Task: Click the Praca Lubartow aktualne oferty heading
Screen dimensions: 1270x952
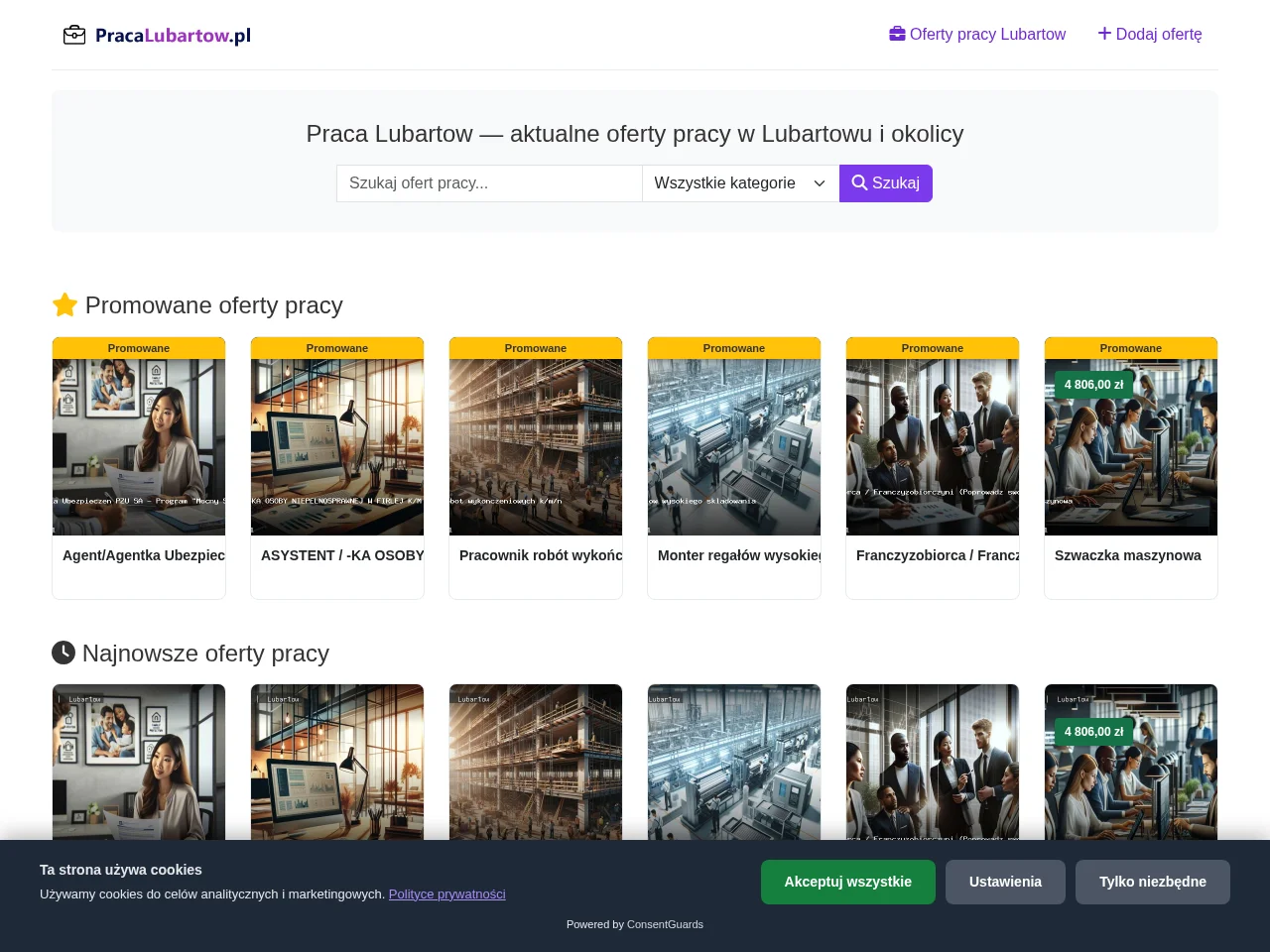Action: tap(635, 134)
